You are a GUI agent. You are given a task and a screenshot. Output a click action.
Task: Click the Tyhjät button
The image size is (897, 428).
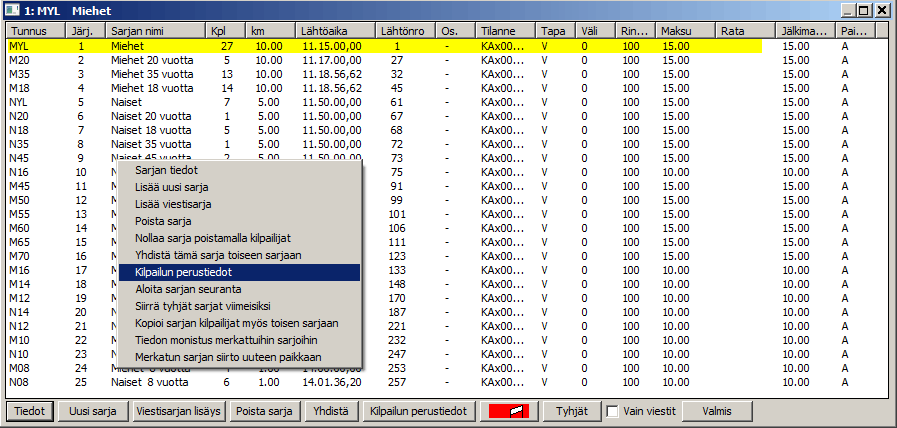click(x=571, y=412)
